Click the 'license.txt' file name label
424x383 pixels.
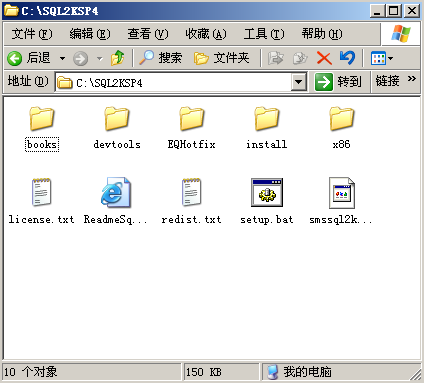(41, 219)
